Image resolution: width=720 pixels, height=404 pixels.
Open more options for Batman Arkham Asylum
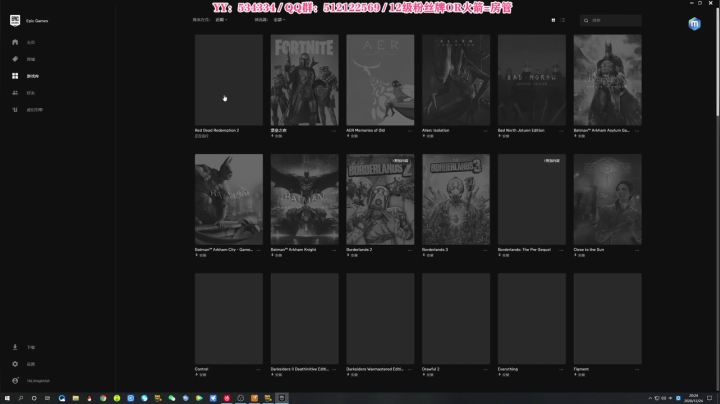(637, 131)
